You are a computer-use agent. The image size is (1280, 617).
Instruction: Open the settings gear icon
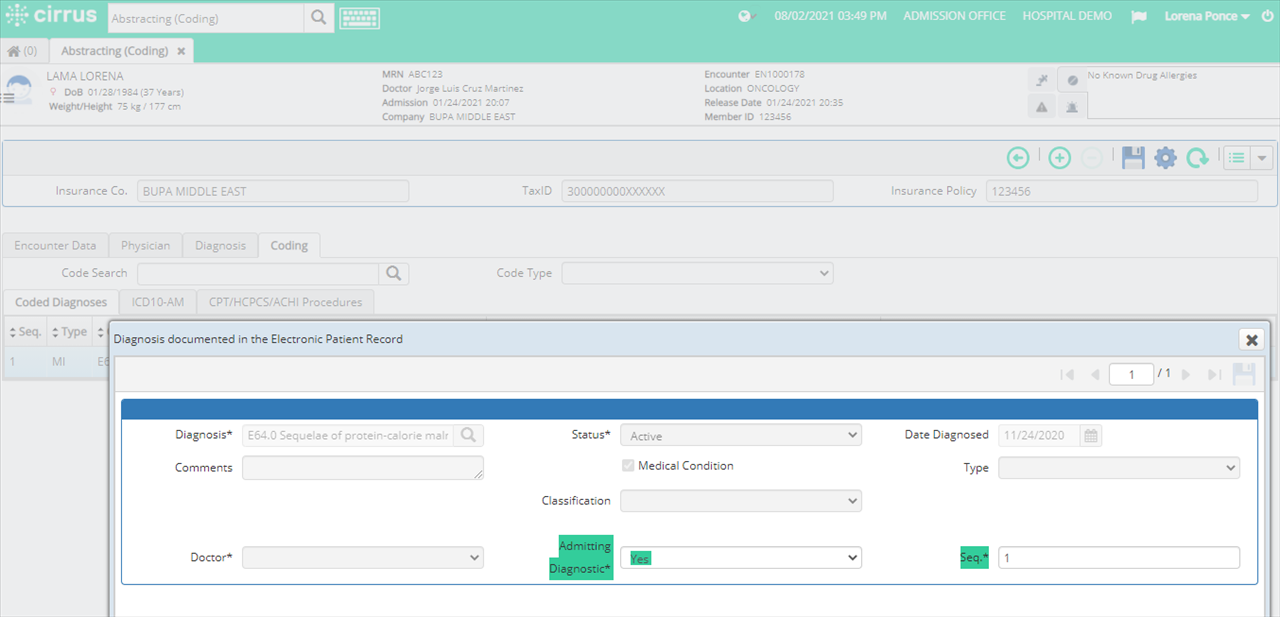point(1165,158)
